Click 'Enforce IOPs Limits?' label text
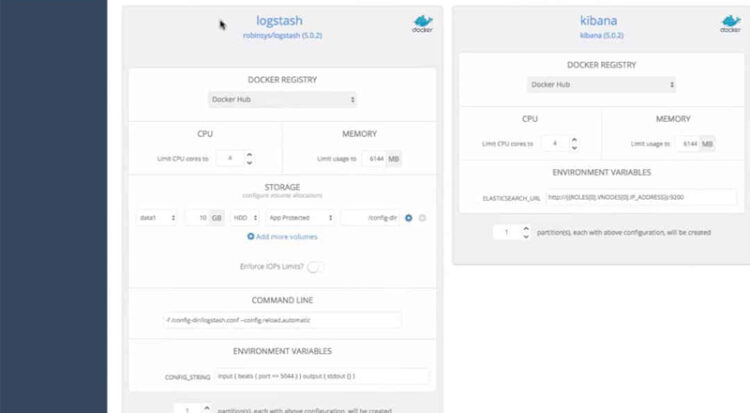Image resolution: width=750 pixels, height=413 pixels. point(272,267)
